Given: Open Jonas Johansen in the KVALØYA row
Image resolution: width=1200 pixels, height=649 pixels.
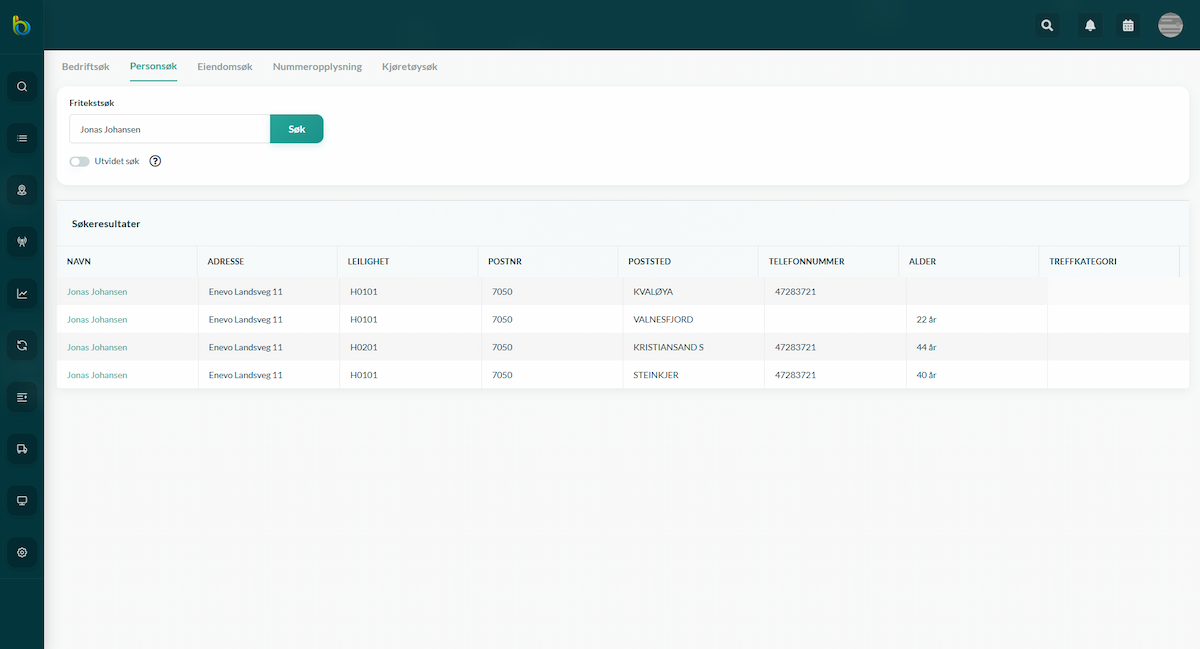Looking at the screenshot, I should (x=97, y=292).
